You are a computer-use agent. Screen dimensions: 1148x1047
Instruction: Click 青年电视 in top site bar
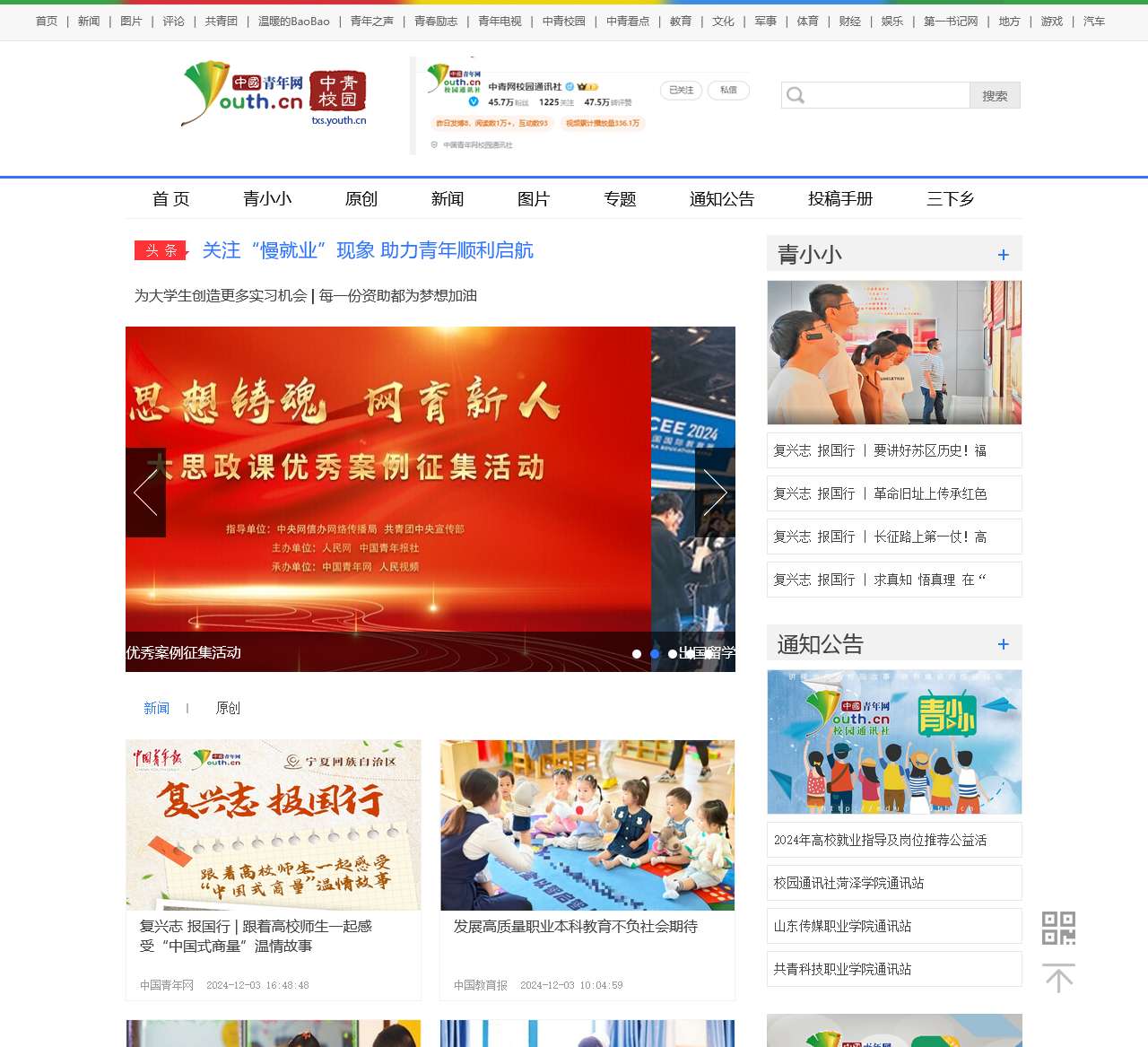pos(500,21)
